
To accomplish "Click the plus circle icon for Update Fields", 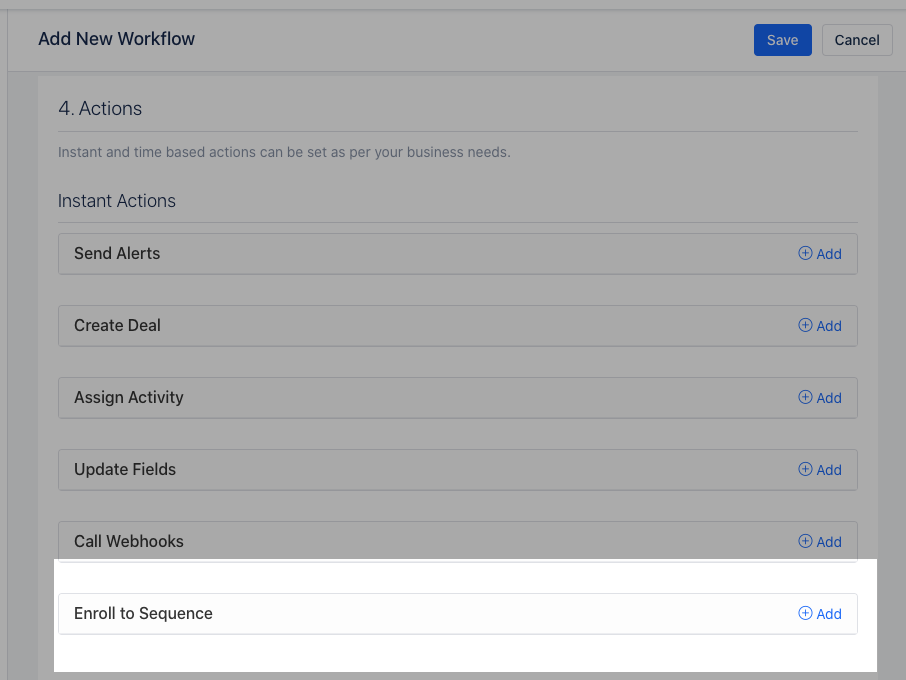I will (x=805, y=469).
